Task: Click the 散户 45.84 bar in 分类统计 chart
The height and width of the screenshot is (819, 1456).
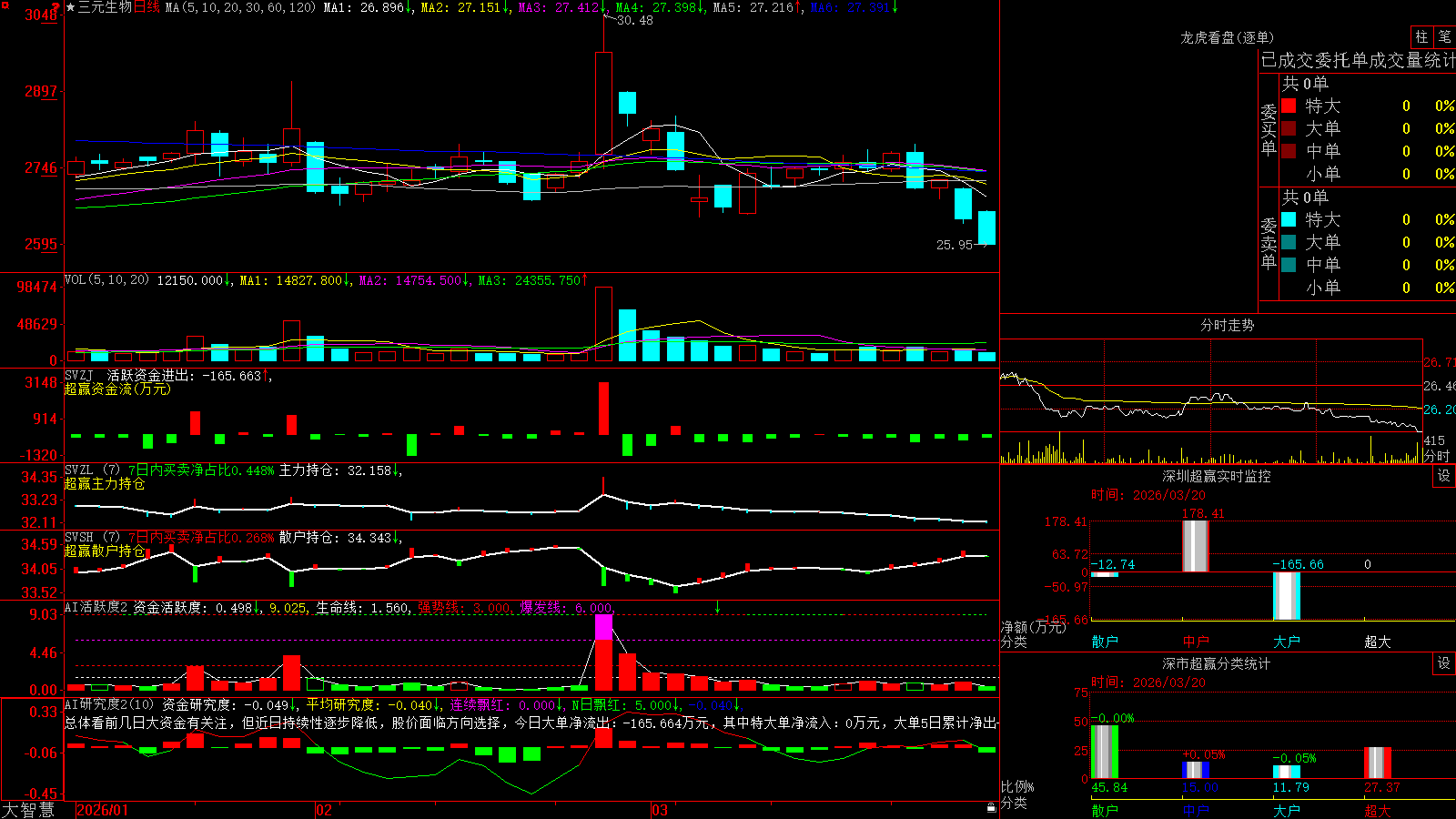Action: point(1104,752)
